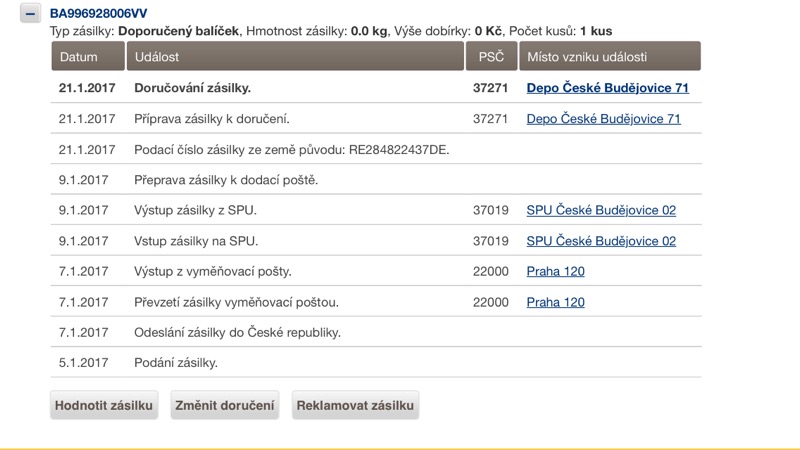Click the Přeprava zásilky k dodací poště row
The image size is (800, 450).
(225, 180)
